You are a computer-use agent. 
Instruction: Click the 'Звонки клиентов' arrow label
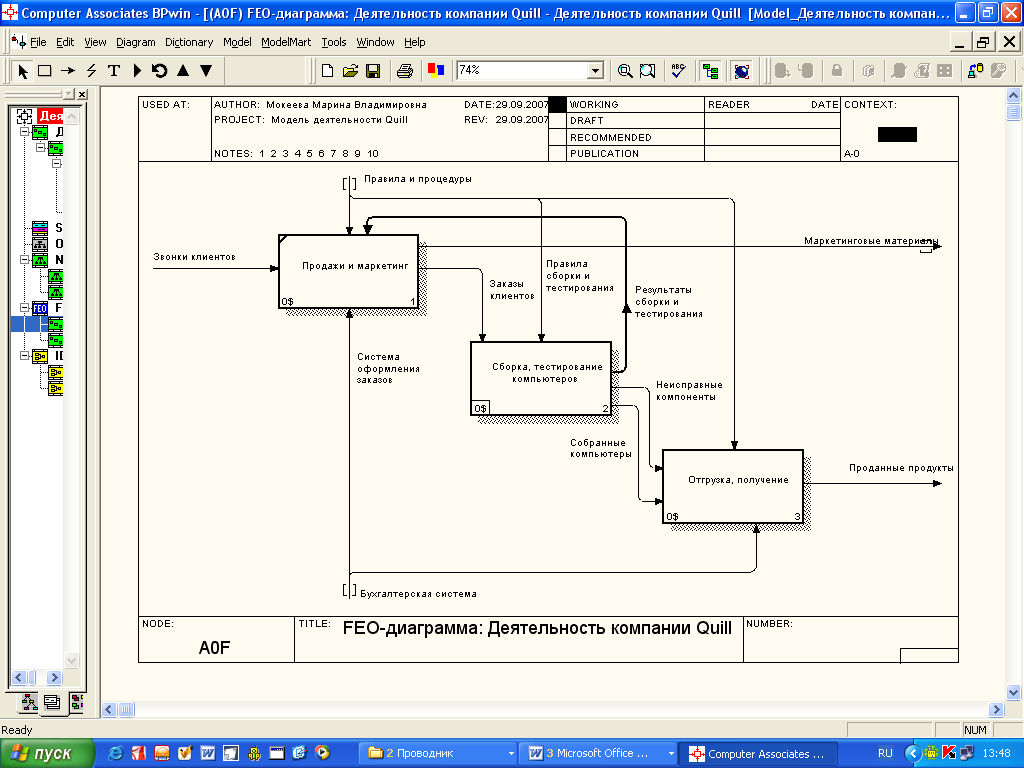195,257
